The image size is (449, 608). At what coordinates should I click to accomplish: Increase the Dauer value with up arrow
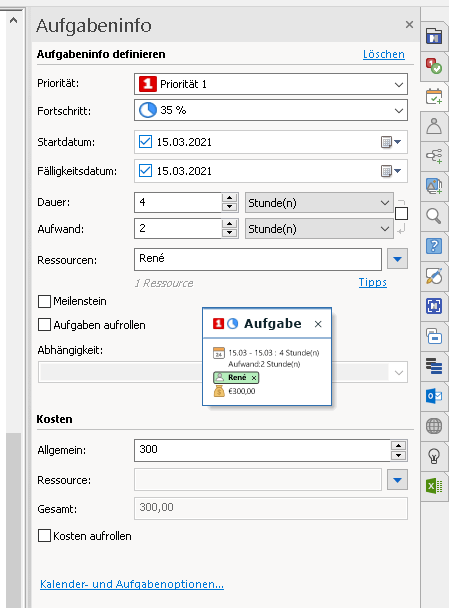pos(230,198)
